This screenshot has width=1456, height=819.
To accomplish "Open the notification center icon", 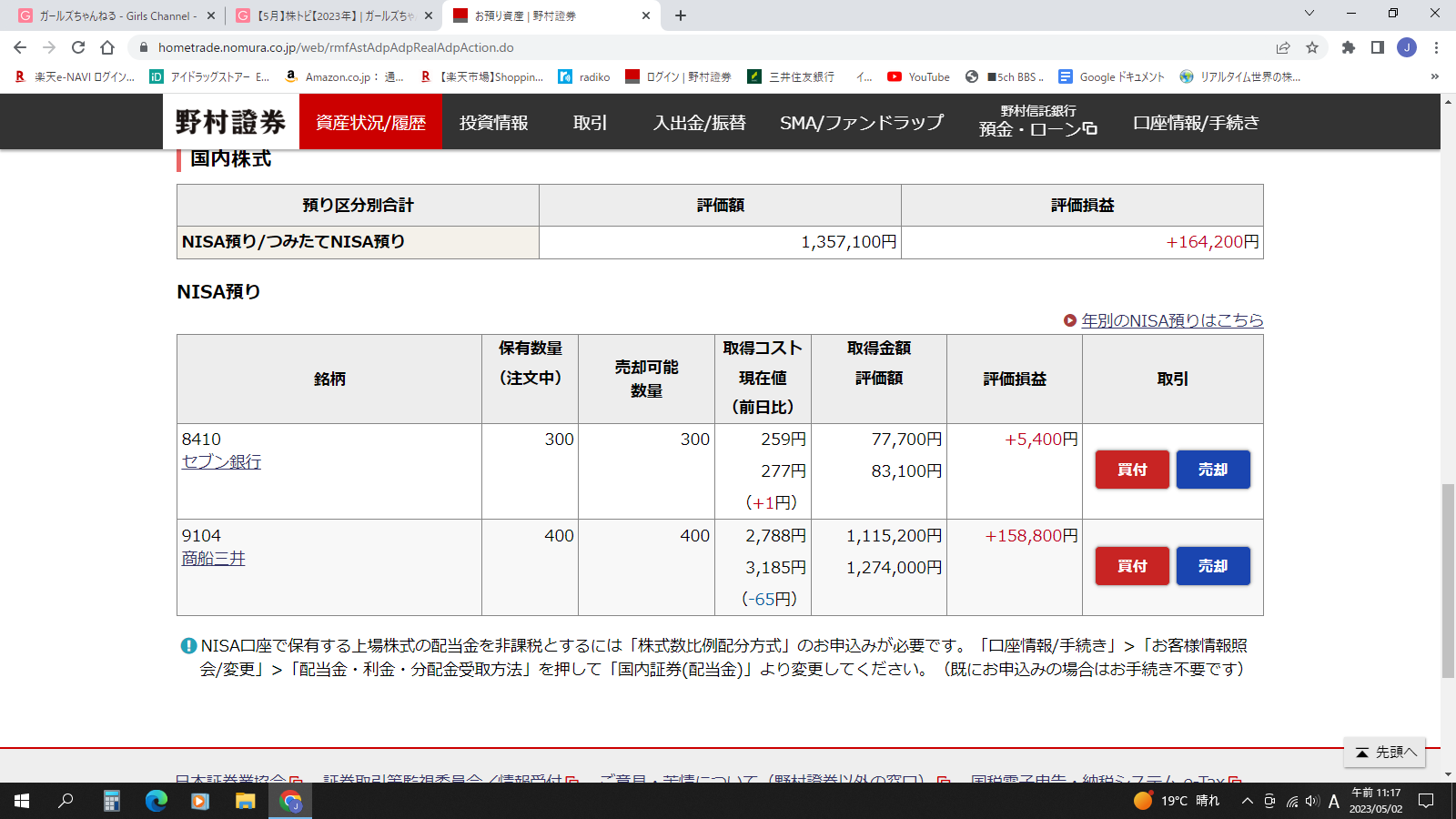I will click(1426, 801).
